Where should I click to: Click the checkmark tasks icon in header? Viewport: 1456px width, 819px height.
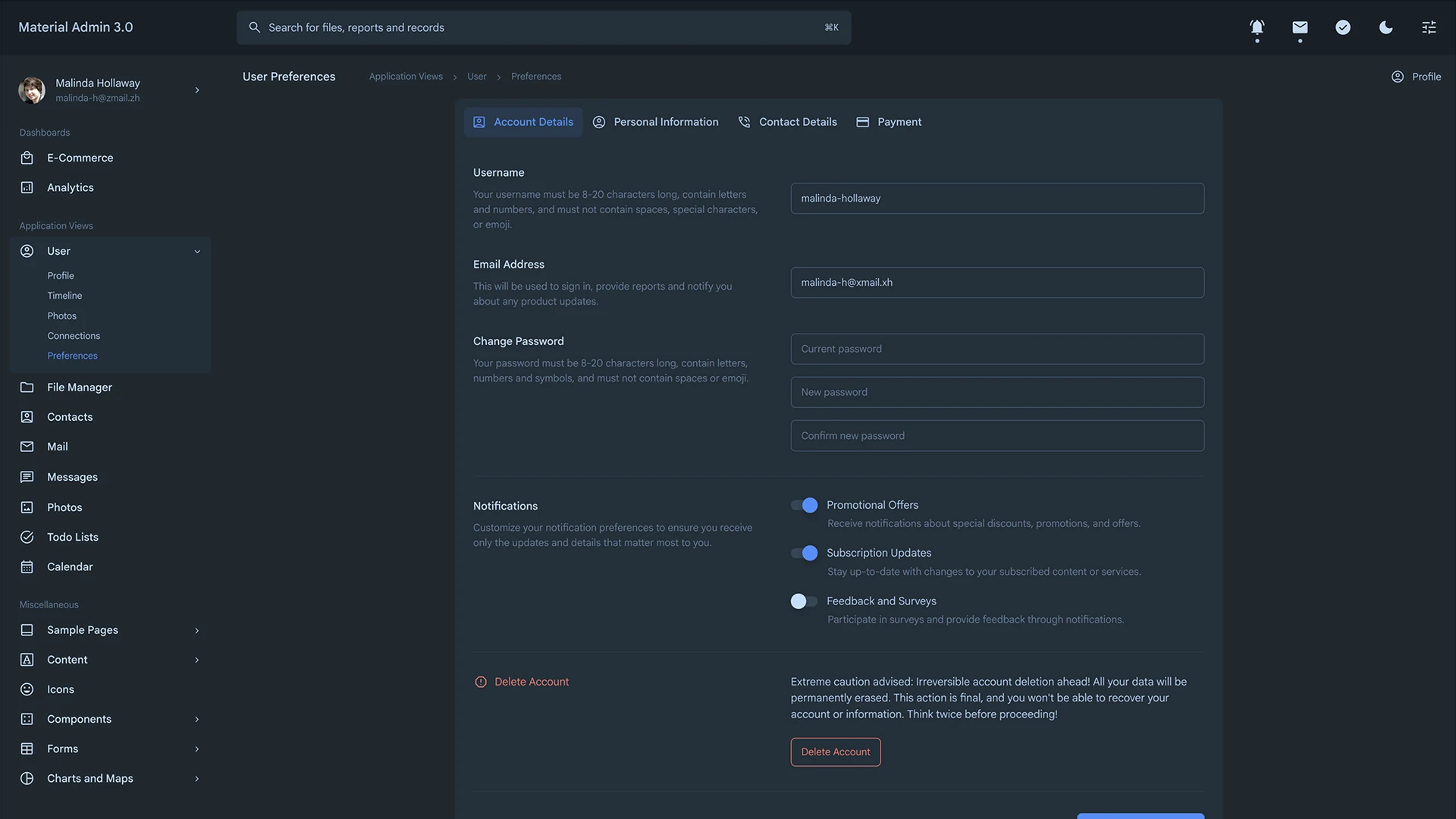click(1342, 27)
